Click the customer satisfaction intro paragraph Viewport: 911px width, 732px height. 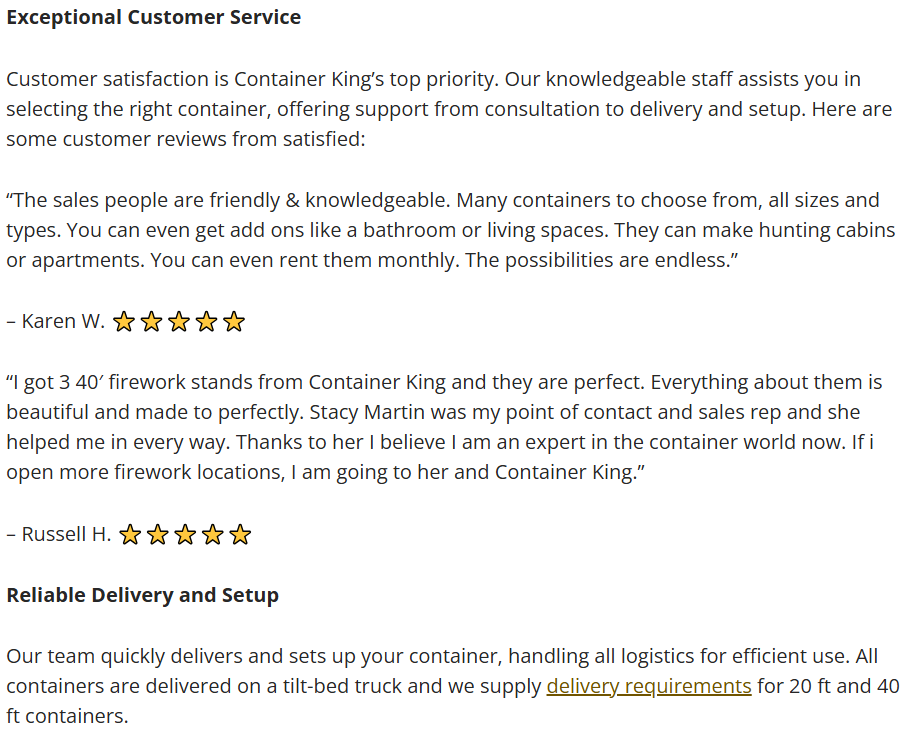pyautogui.click(x=449, y=109)
